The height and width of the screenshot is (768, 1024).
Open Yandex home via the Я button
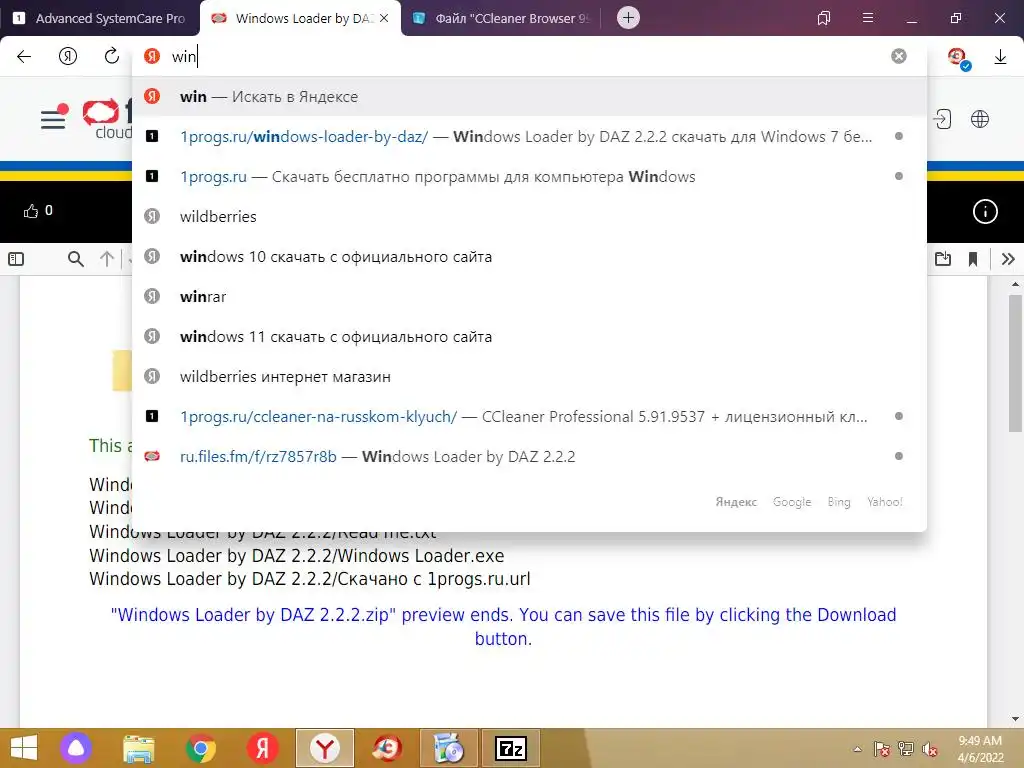(68, 56)
